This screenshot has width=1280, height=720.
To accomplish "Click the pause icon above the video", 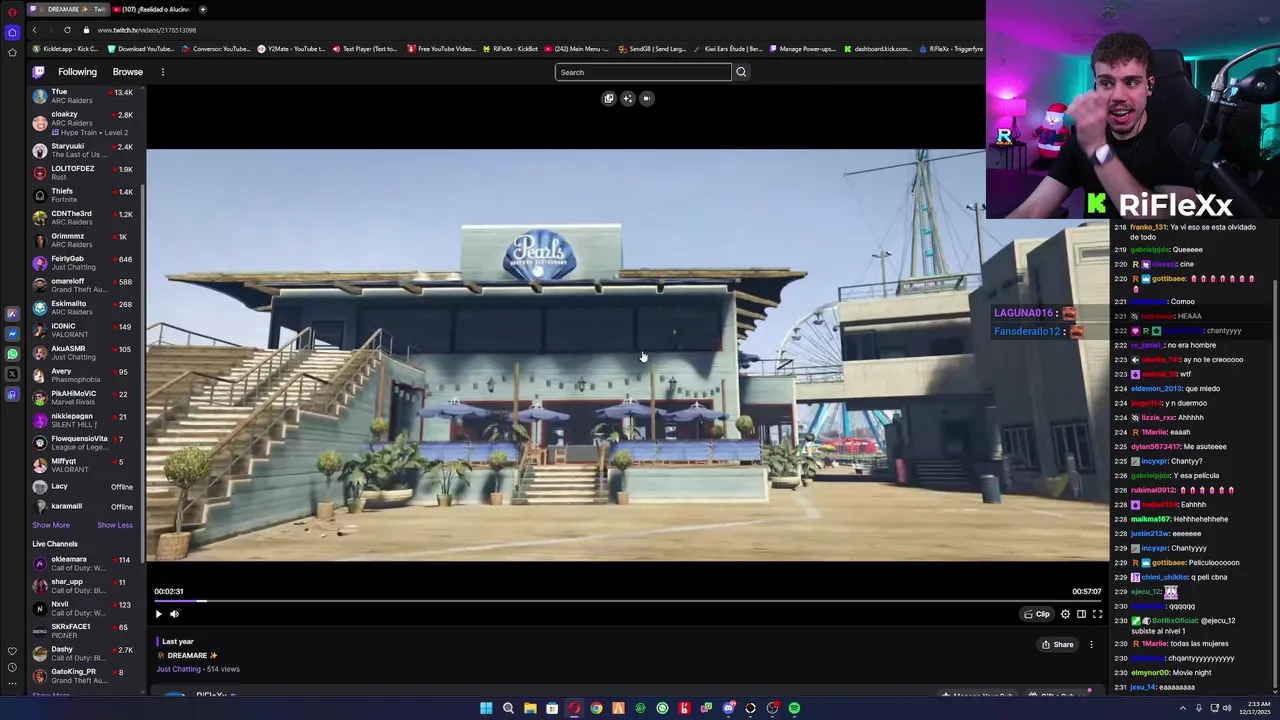I will pos(646,98).
